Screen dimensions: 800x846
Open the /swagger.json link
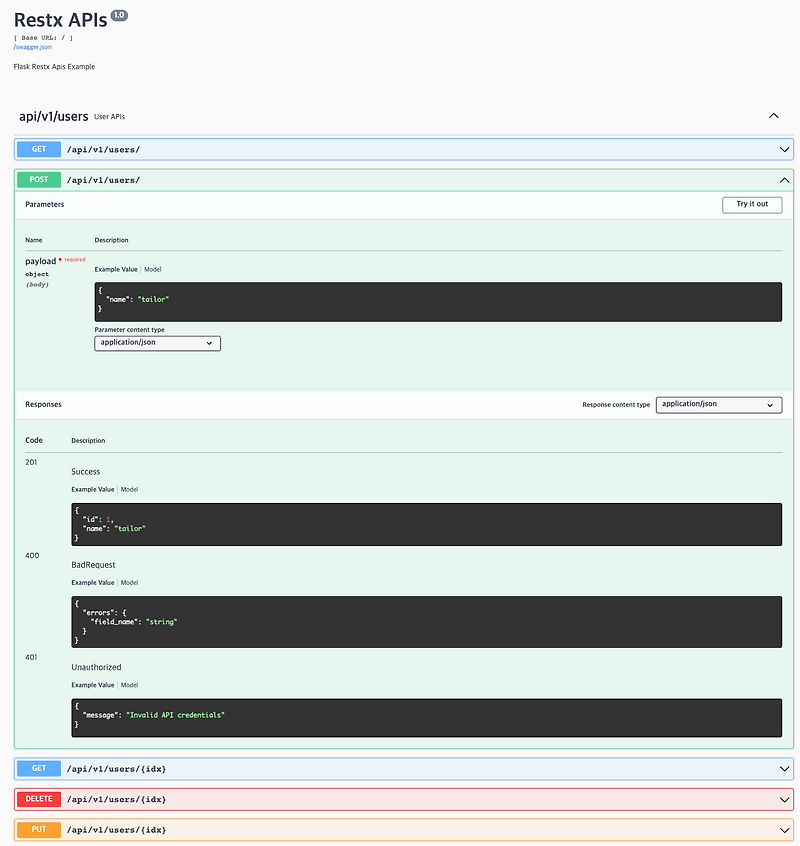pos(32,46)
